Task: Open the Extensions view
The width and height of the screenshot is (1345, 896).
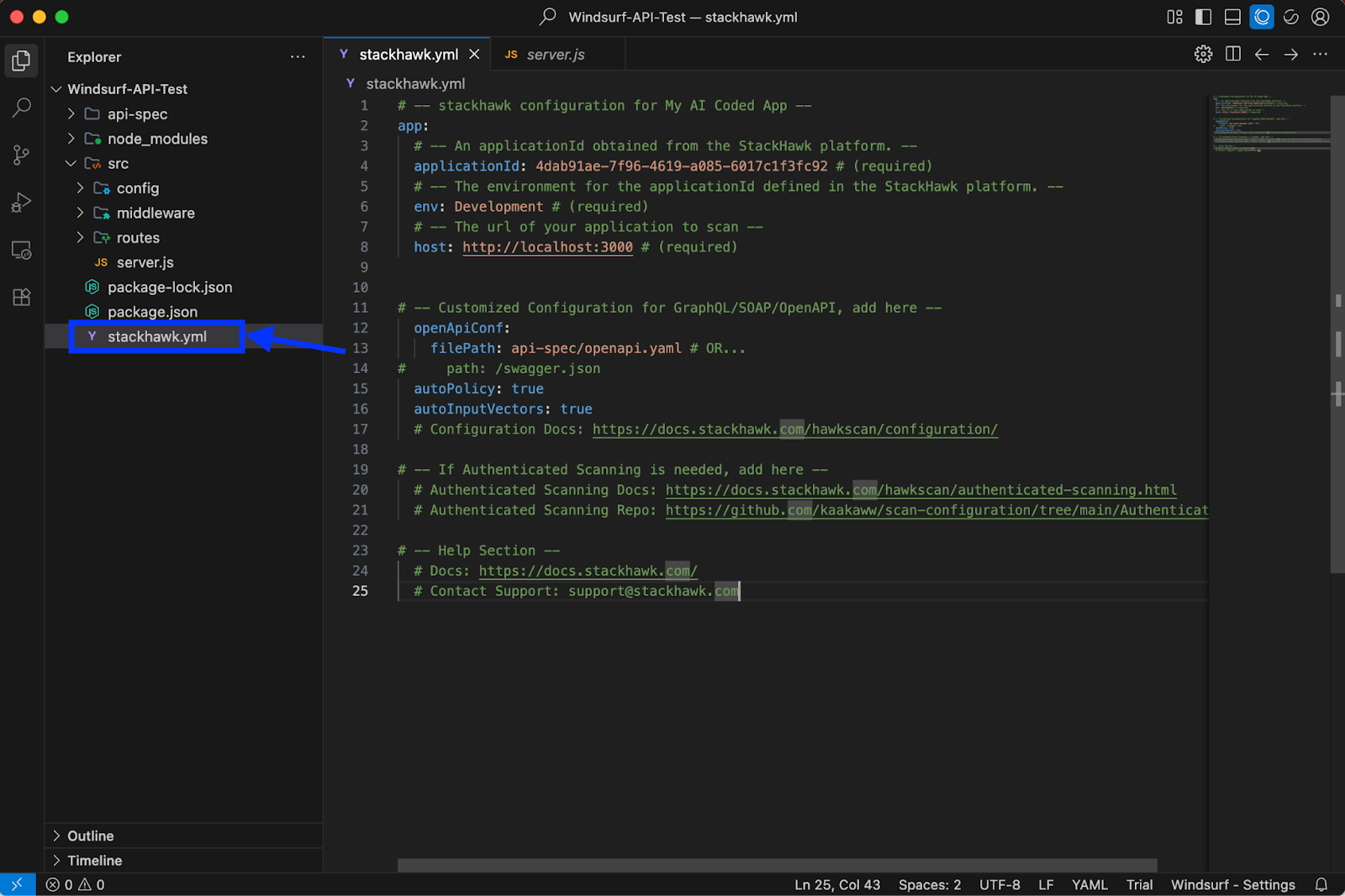Action: [21, 298]
